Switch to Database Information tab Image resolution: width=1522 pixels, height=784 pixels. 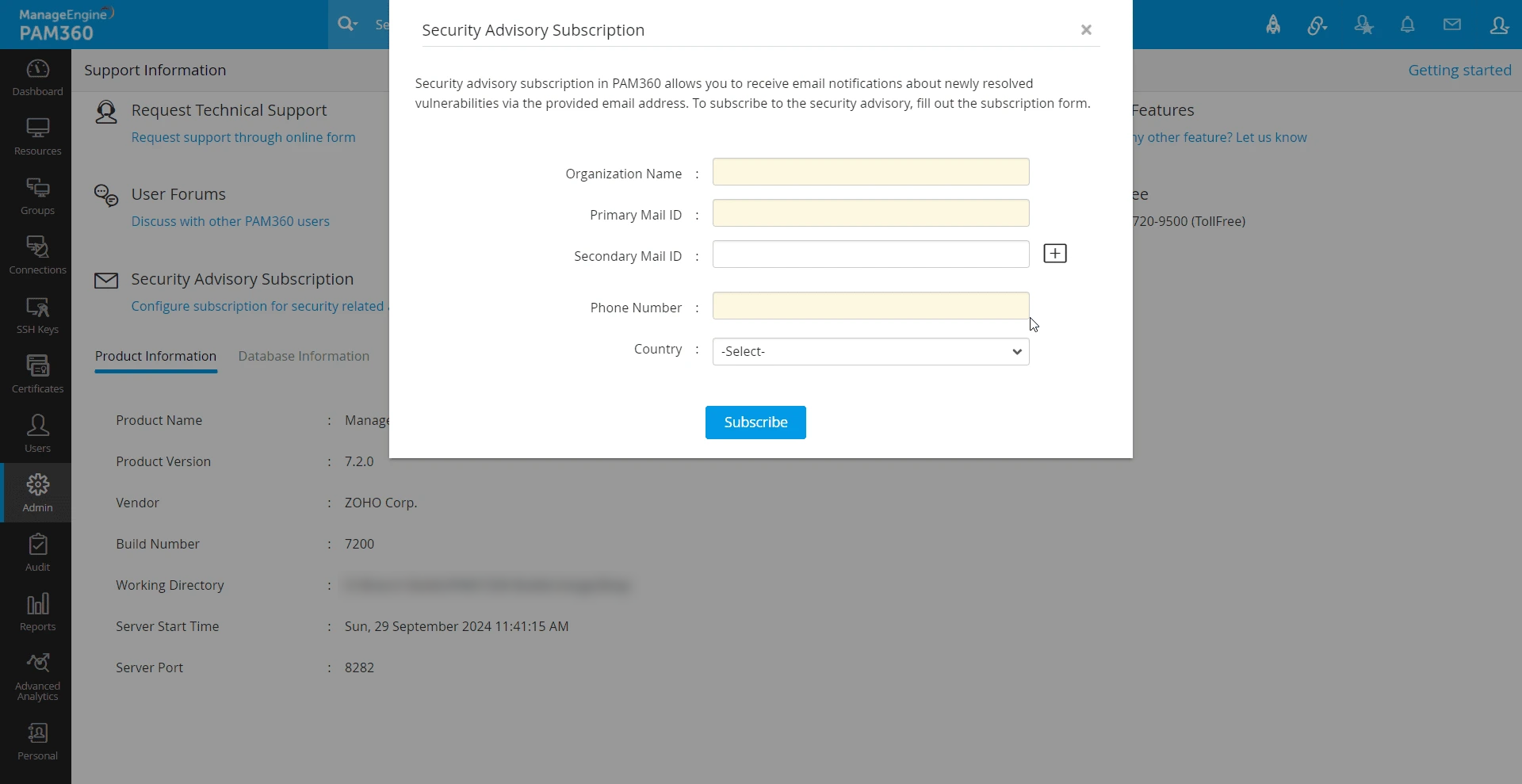click(304, 357)
